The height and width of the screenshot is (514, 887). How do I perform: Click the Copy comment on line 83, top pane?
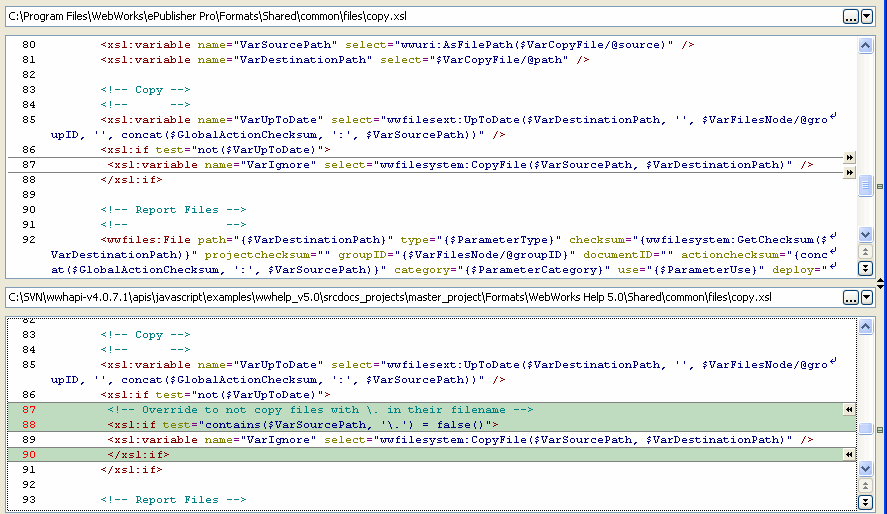145,90
